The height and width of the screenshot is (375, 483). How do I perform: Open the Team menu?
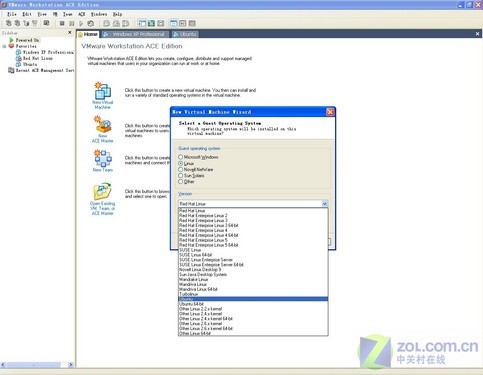click(68, 14)
